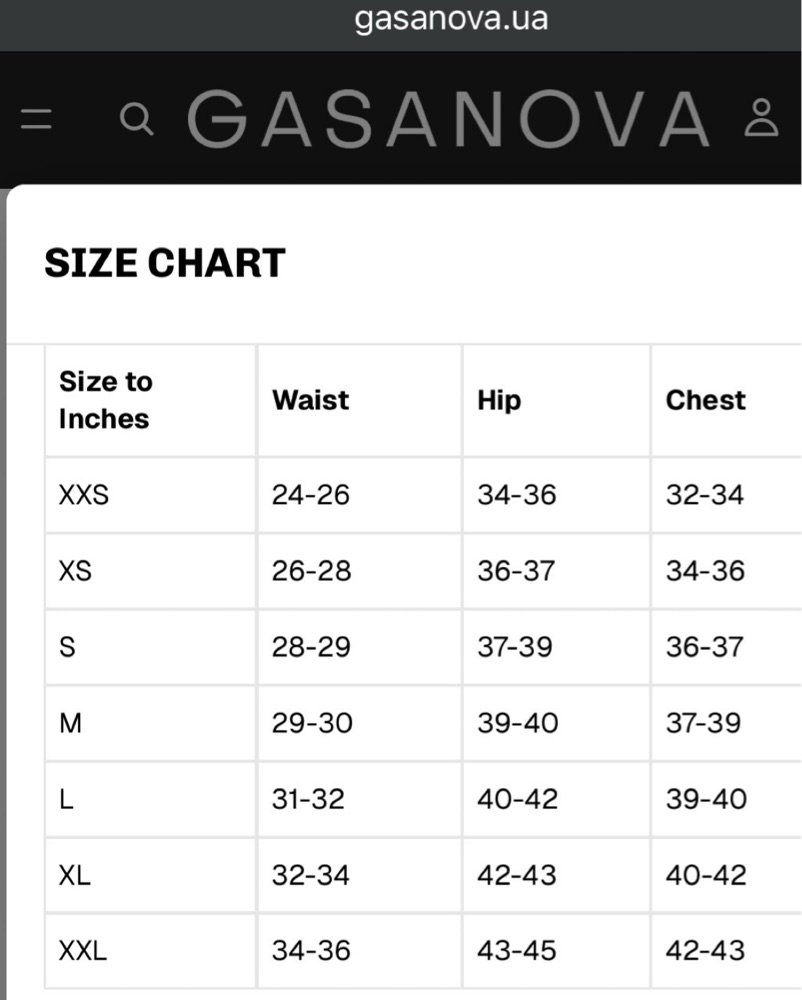Select the XXS size row label

[84, 495]
